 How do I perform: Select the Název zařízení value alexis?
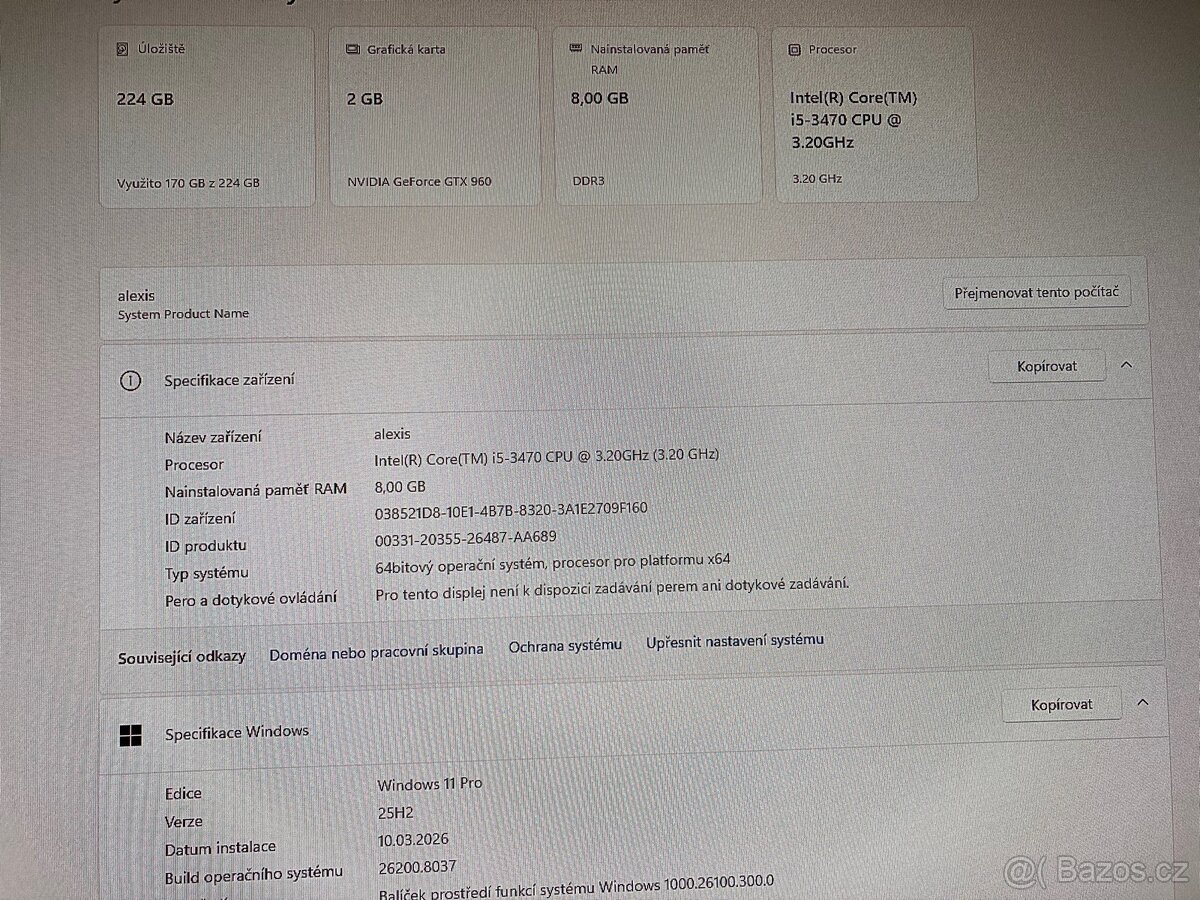coord(392,434)
